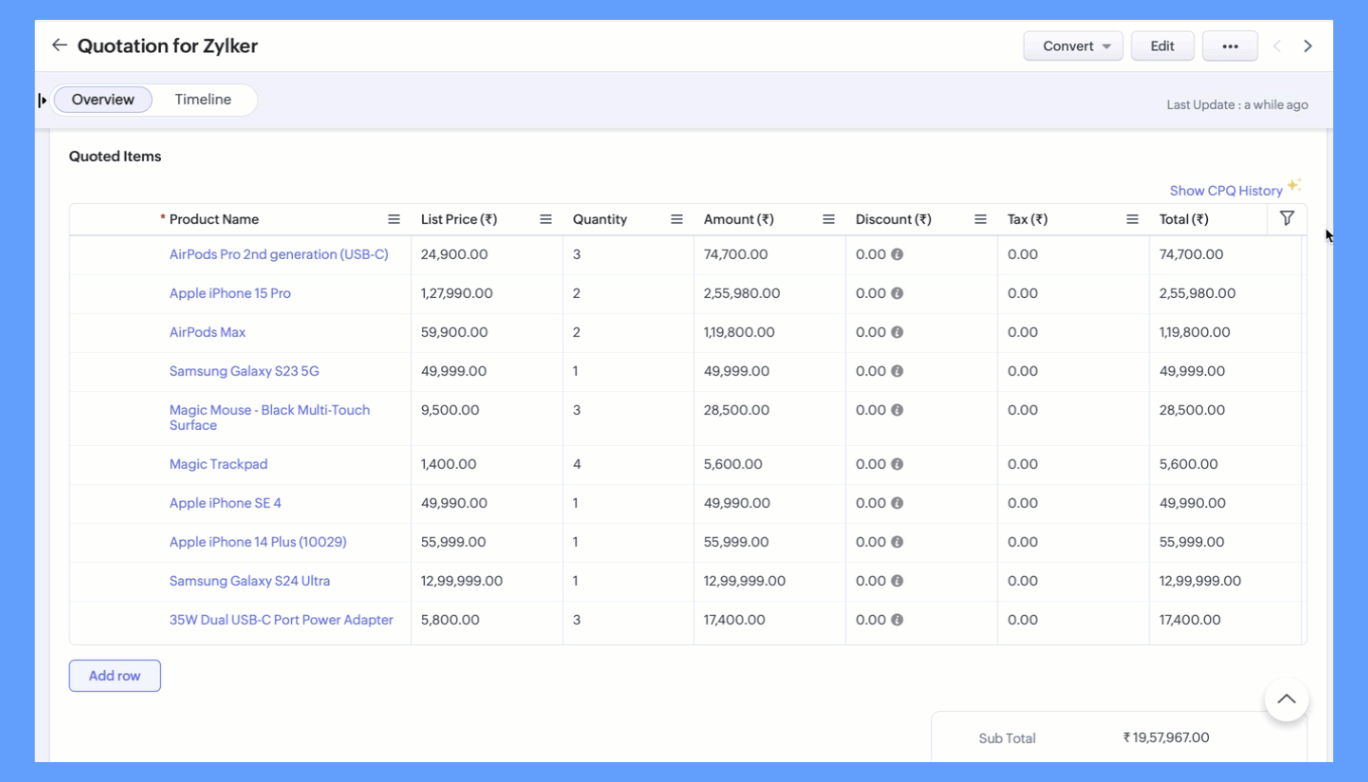1368x782 pixels.
Task: Click discount info icon in iPhone 14 Plus row
Action: (x=897, y=542)
